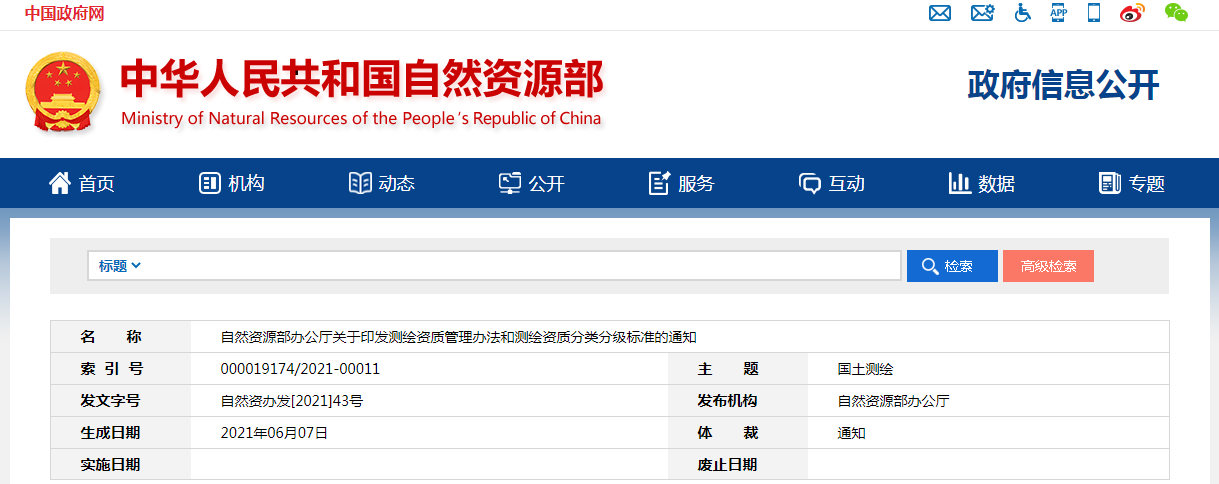Image resolution: width=1219 pixels, height=484 pixels.
Task: Click the magnifier icon in 检索 button
Action: coord(930,266)
